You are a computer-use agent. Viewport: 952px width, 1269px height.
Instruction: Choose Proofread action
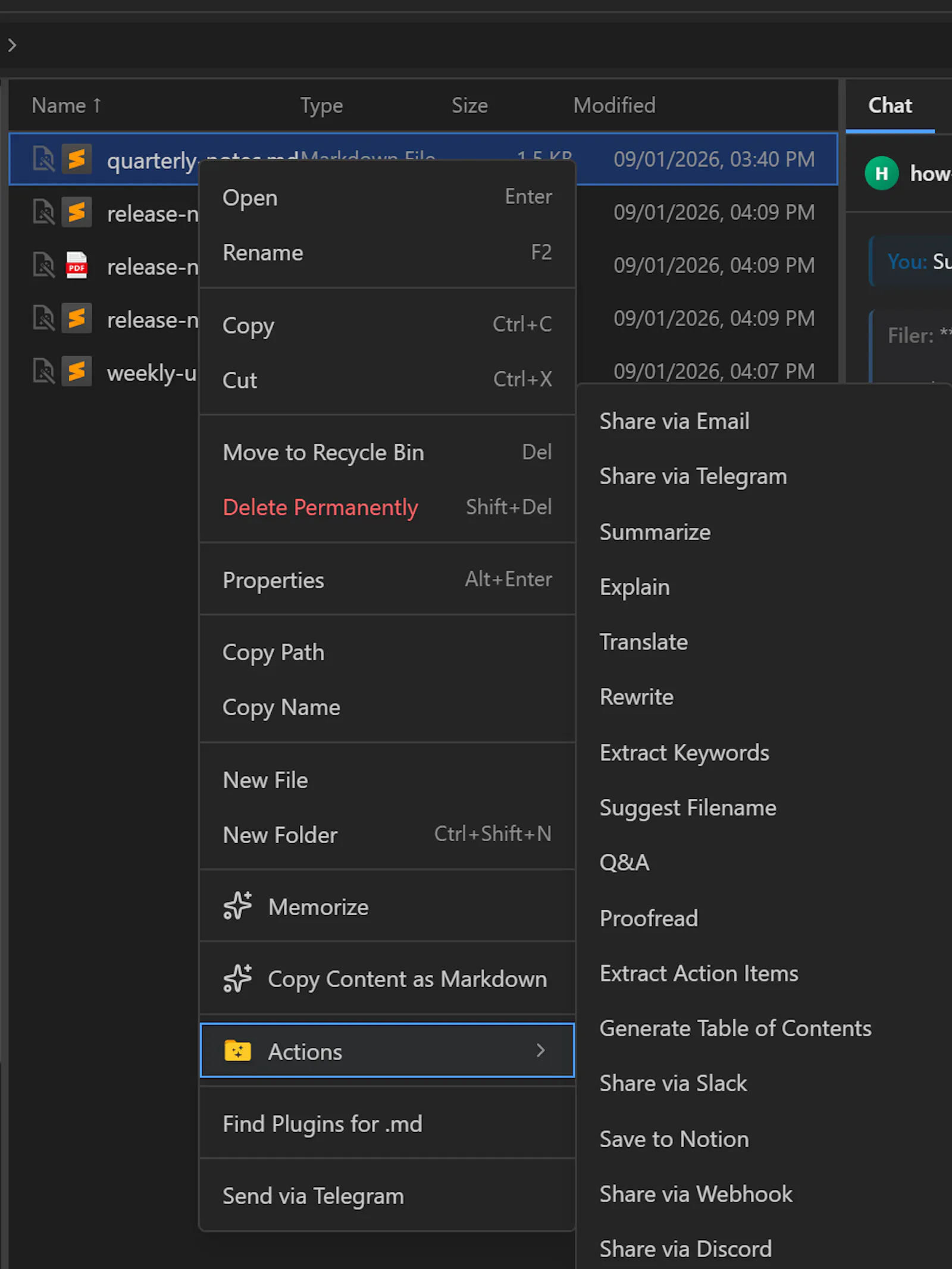point(765,918)
